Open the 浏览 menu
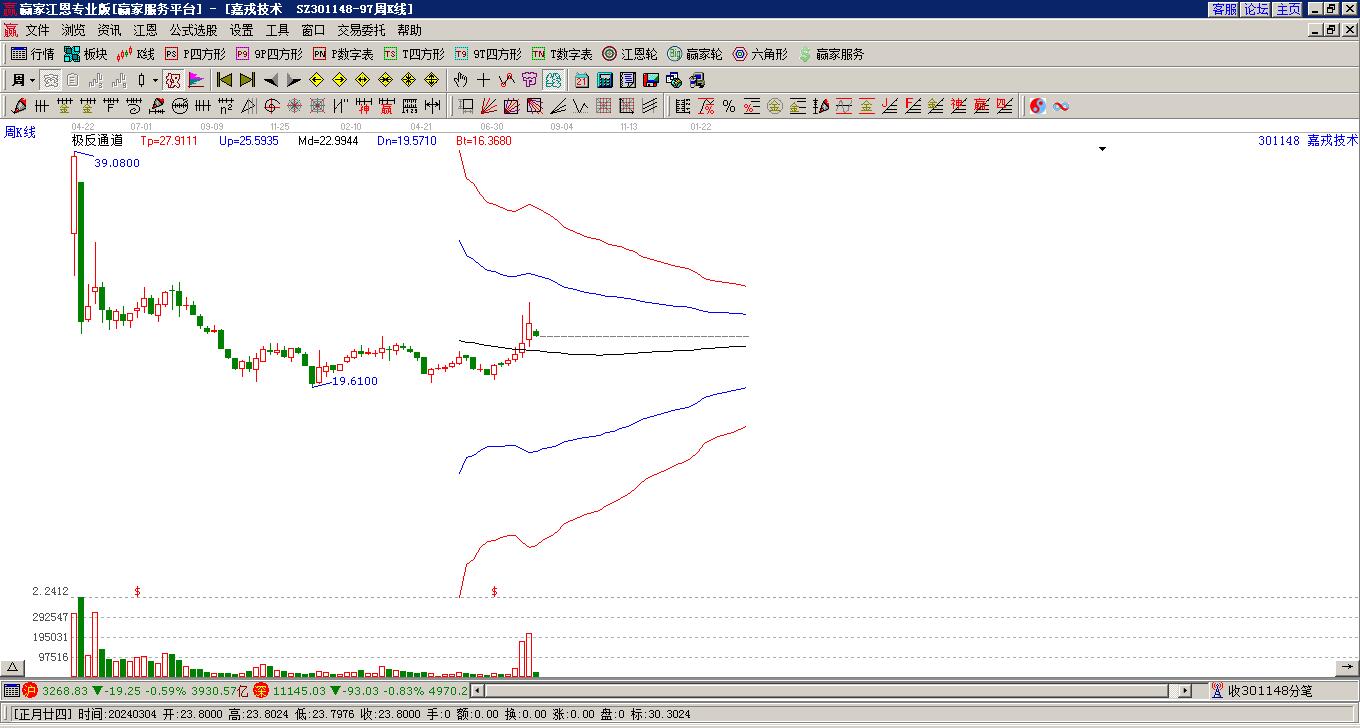Screen dimensions: 1360x728 [73, 30]
